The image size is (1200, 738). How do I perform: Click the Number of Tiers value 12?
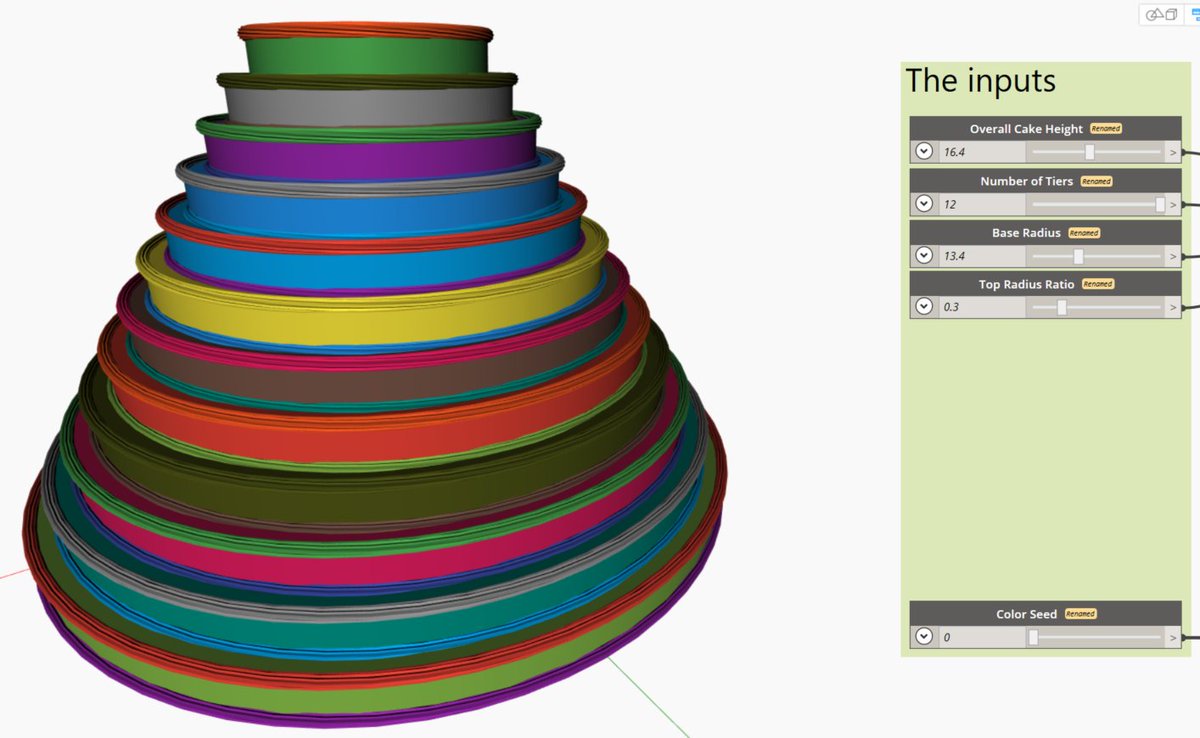coord(982,204)
